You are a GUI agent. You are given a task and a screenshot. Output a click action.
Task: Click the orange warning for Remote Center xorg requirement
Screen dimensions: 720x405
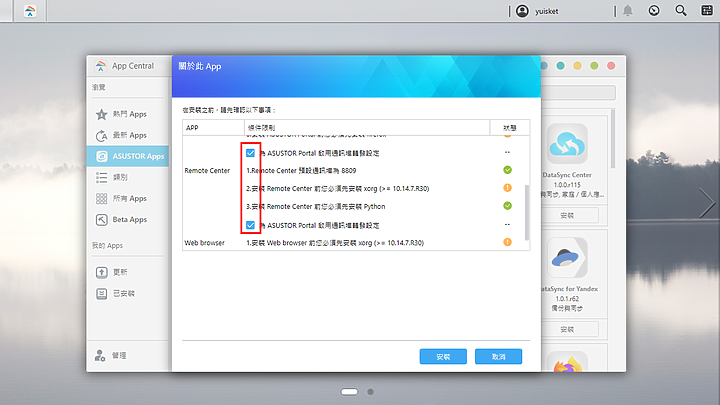[x=507, y=188]
